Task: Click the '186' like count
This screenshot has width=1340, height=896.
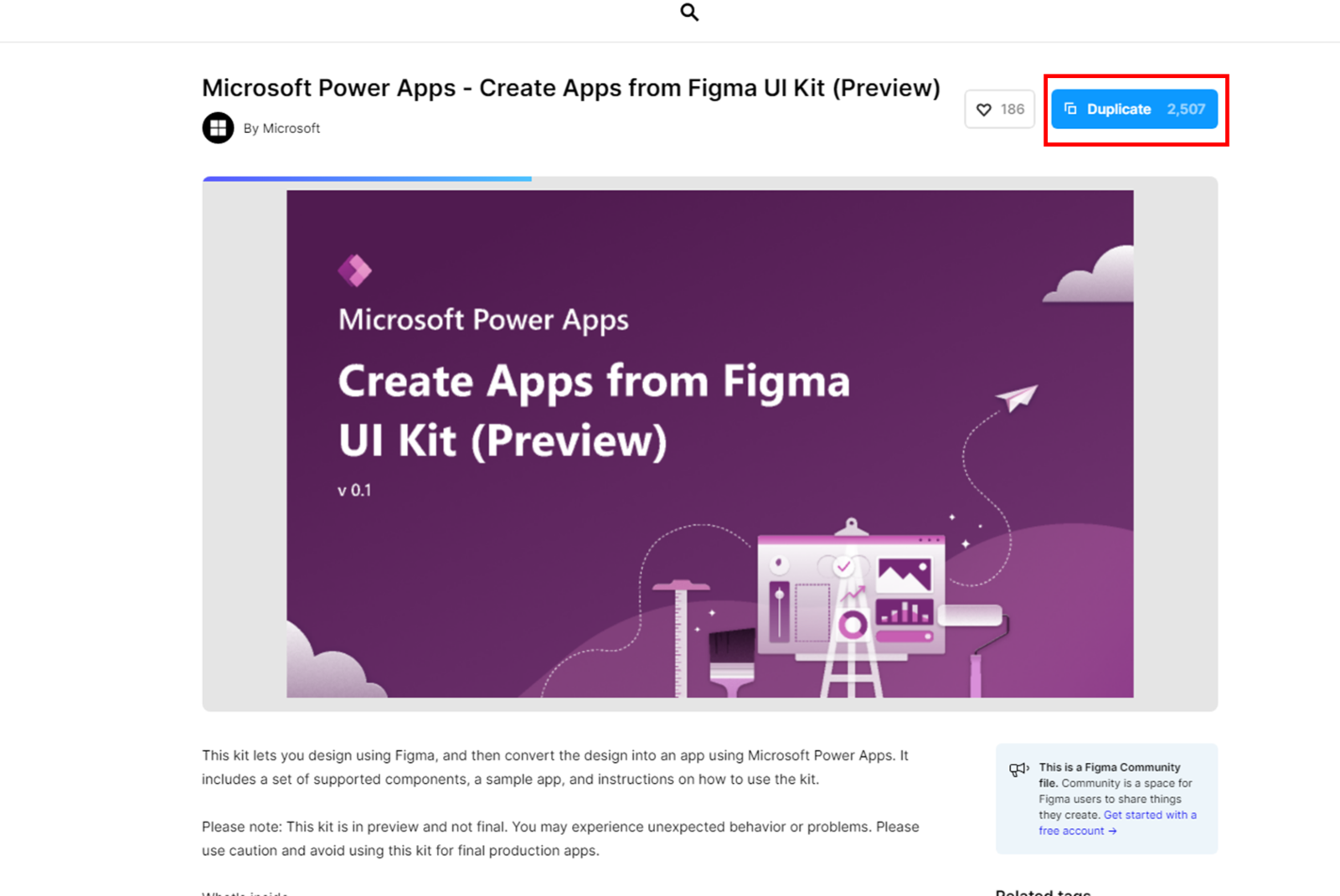Action: 1013,109
